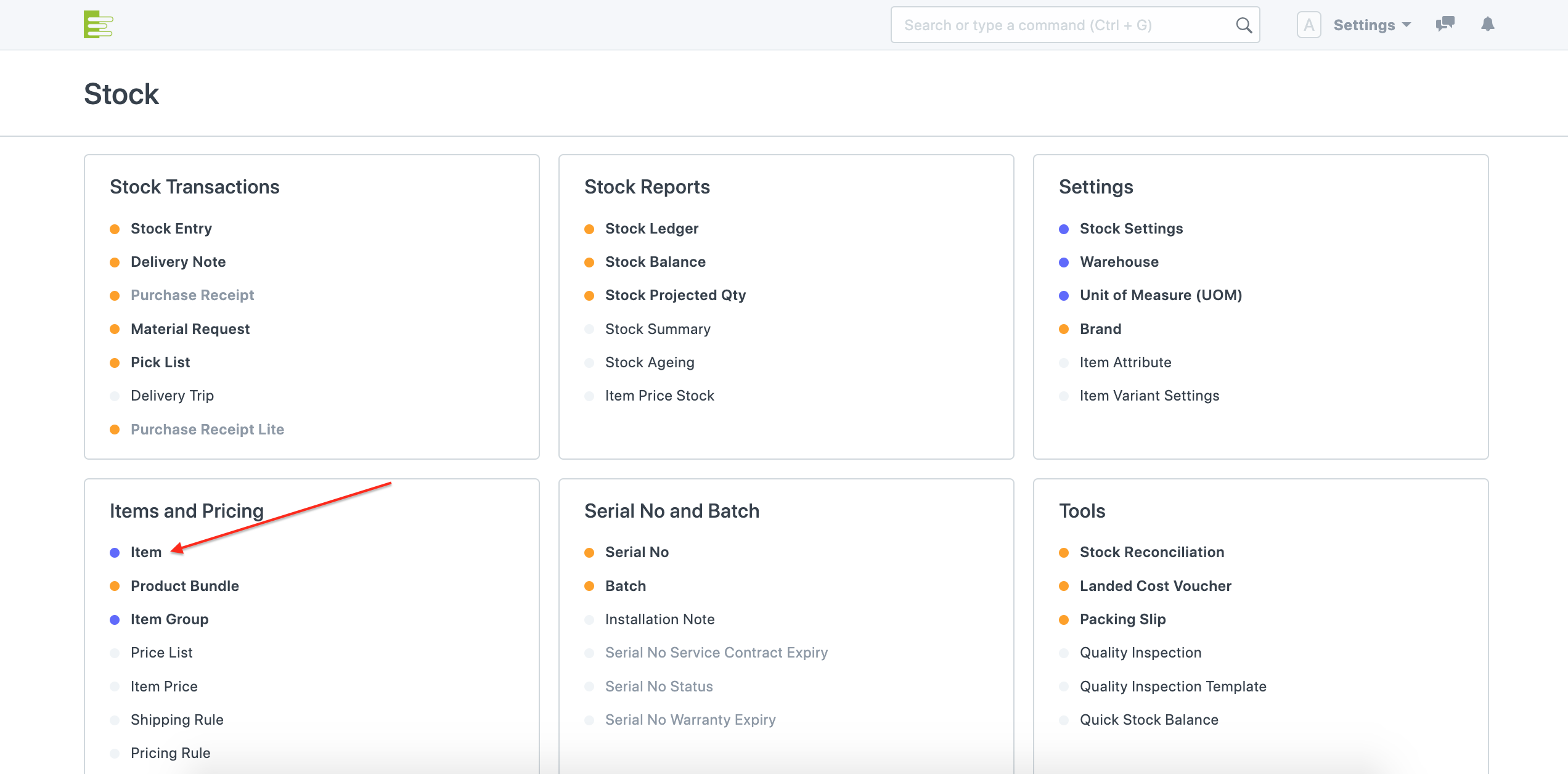This screenshot has height=774, width=1568.
Task: Open Pricing Rule link
Action: click(x=170, y=753)
